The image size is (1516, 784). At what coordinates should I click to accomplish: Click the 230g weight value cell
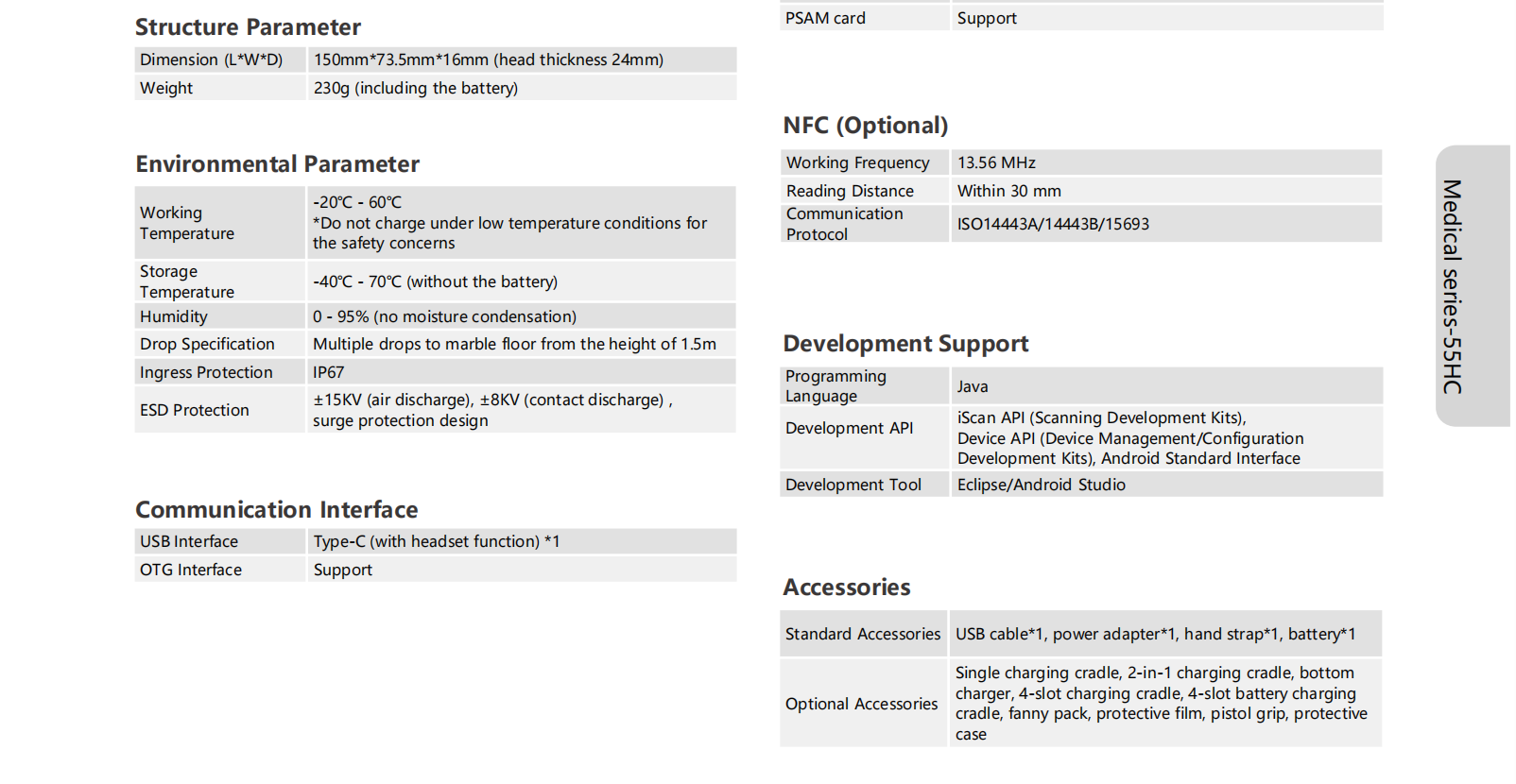tap(416, 89)
